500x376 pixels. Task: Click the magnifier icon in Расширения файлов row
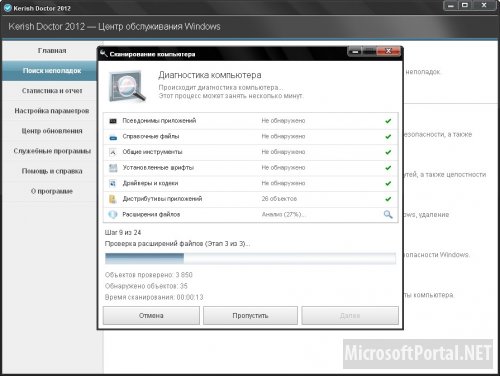pos(388,214)
